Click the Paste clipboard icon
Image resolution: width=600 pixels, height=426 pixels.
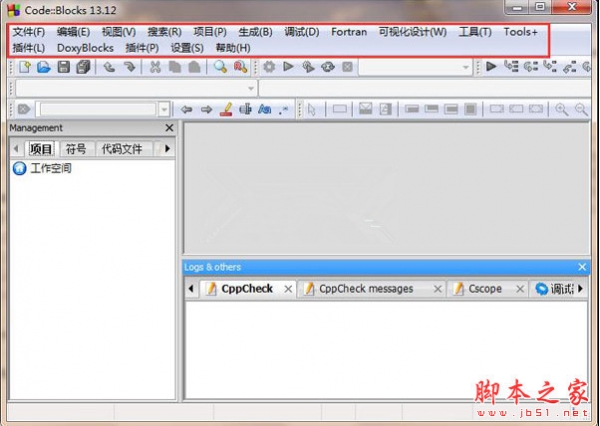(x=194, y=67)
